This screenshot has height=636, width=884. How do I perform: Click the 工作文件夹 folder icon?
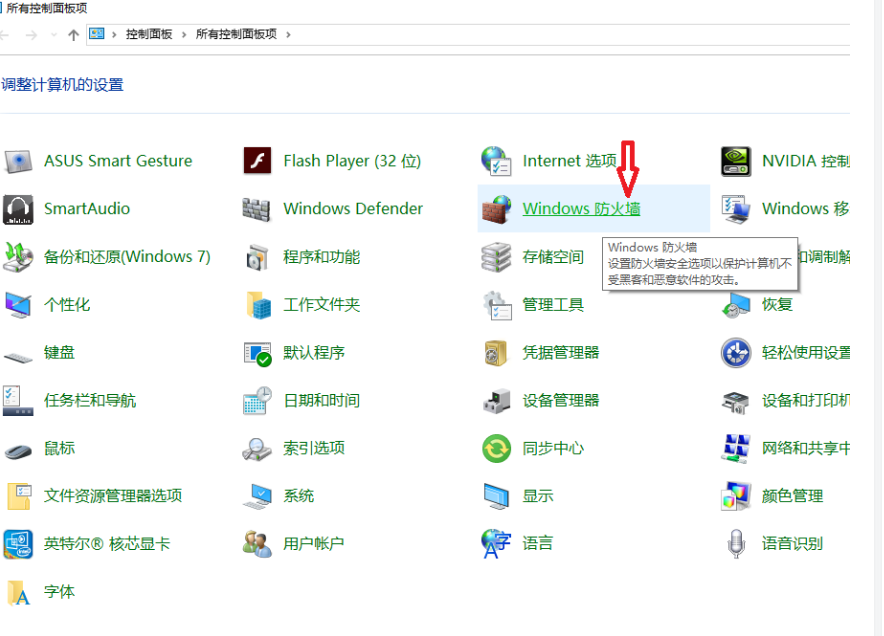(258, 305)
